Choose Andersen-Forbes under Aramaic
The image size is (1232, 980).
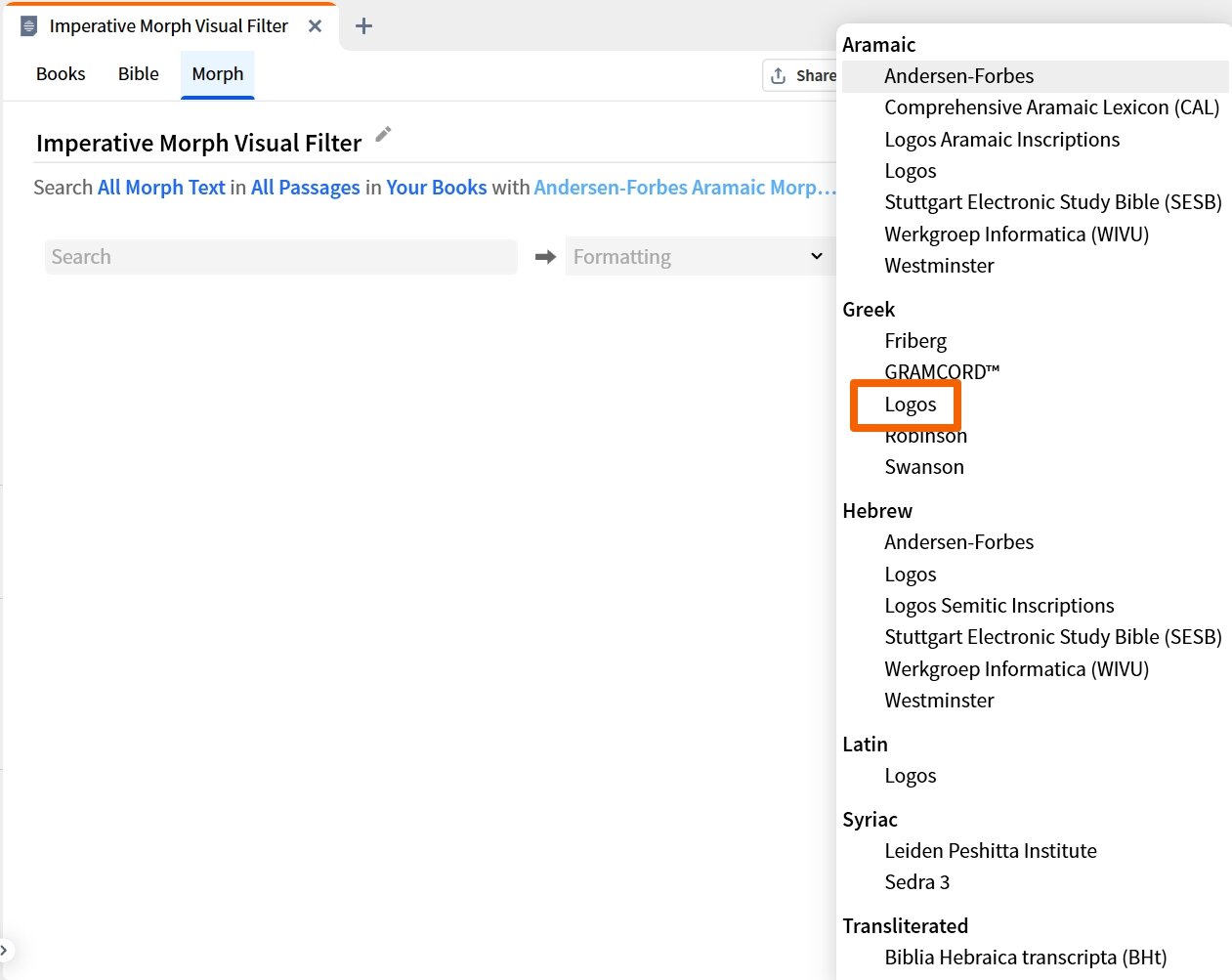(1035, 76)
